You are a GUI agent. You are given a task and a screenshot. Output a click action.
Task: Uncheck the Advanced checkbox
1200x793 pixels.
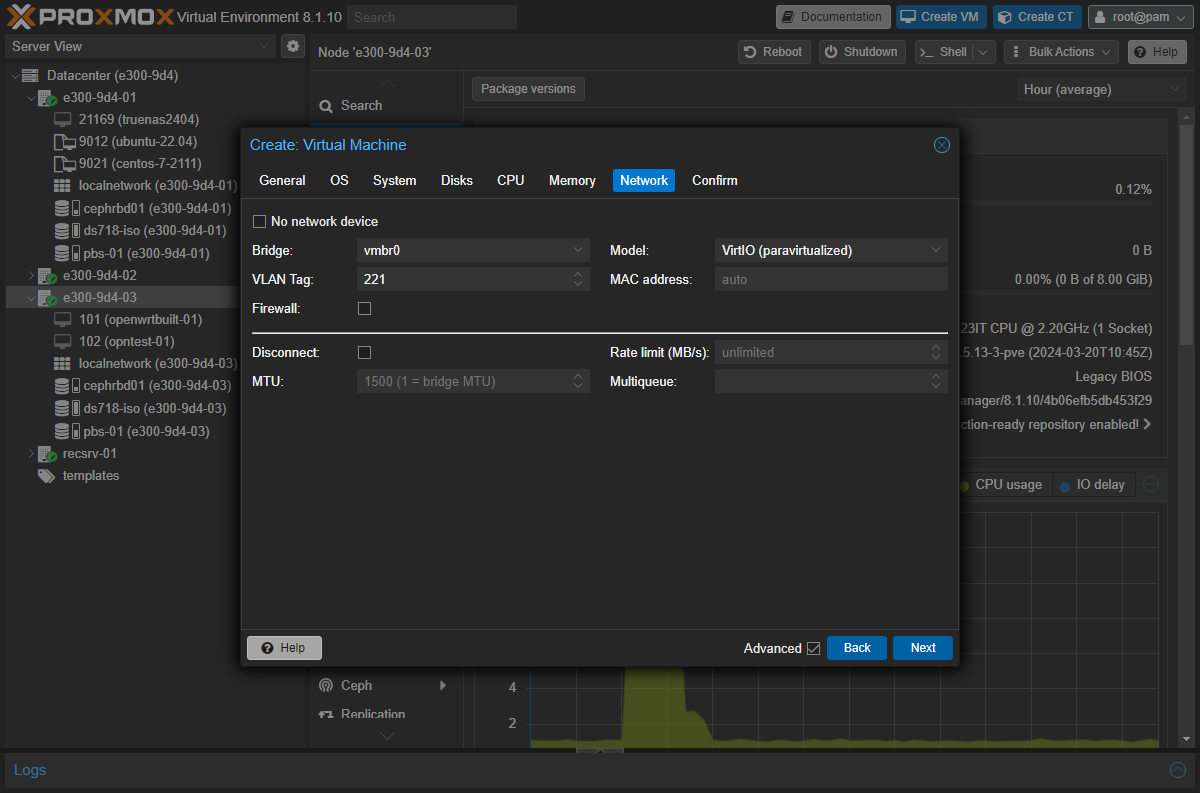coord(813,649)
